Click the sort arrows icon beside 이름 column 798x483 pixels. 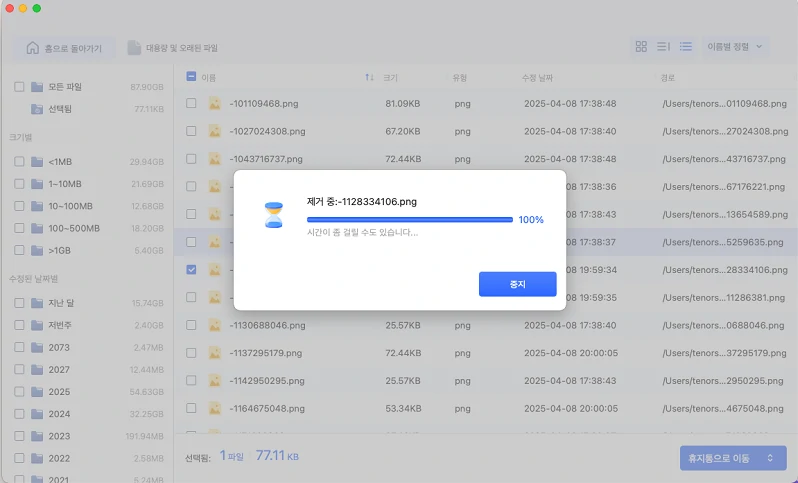click(369, 77)
